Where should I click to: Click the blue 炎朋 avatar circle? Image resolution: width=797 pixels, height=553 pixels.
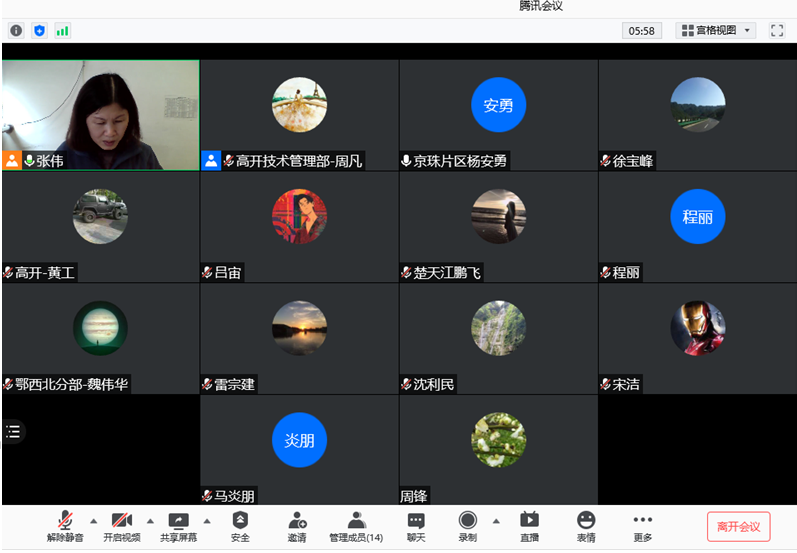pyautogui.click(x=299, y=440)
